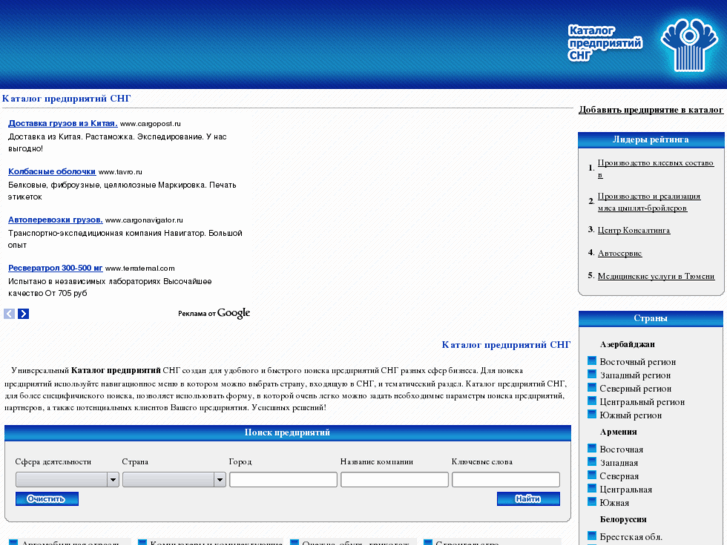Image resolution: width=727 pixels, height=545 pixels.
Task: Open ad 'Колбасные оболочки'
Action: [x=52, y=172]
